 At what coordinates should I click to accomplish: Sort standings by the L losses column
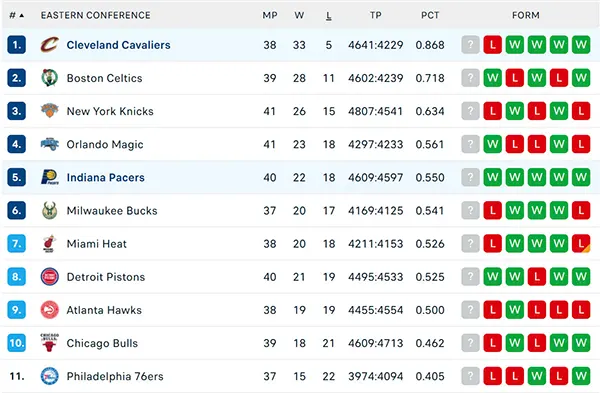(x=329, y=15)
